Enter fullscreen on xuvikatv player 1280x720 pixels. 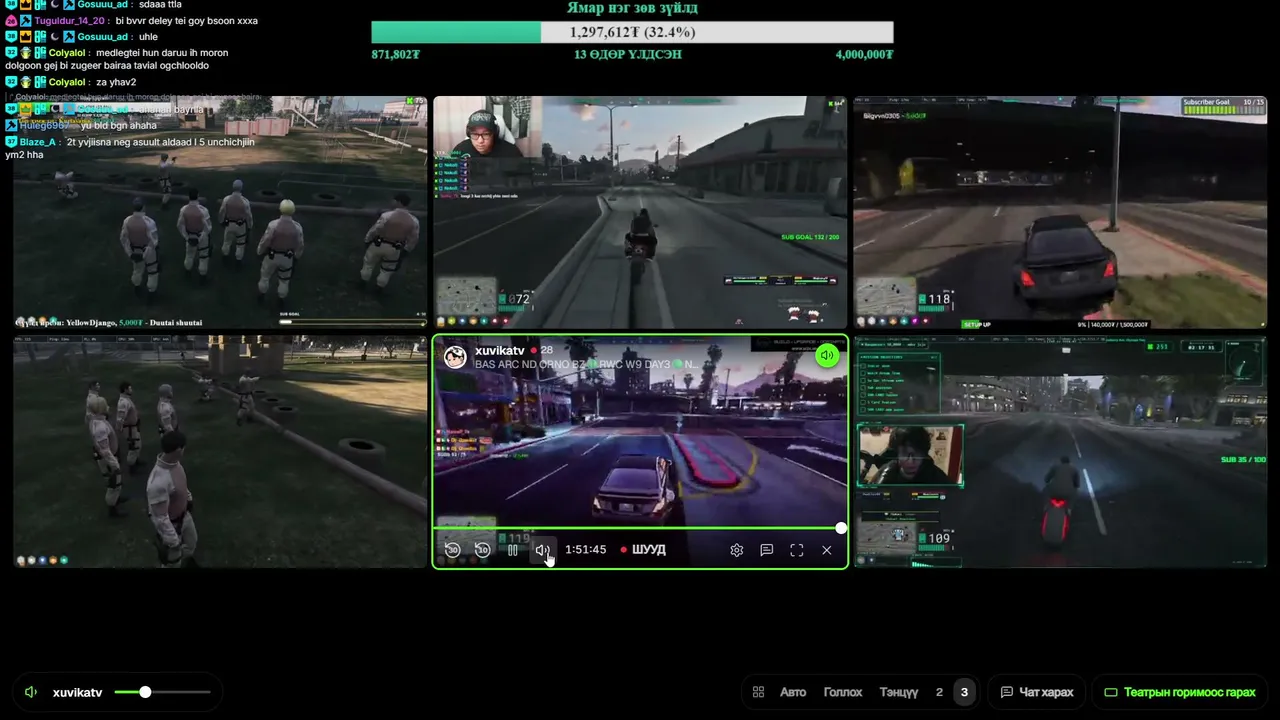797,550
